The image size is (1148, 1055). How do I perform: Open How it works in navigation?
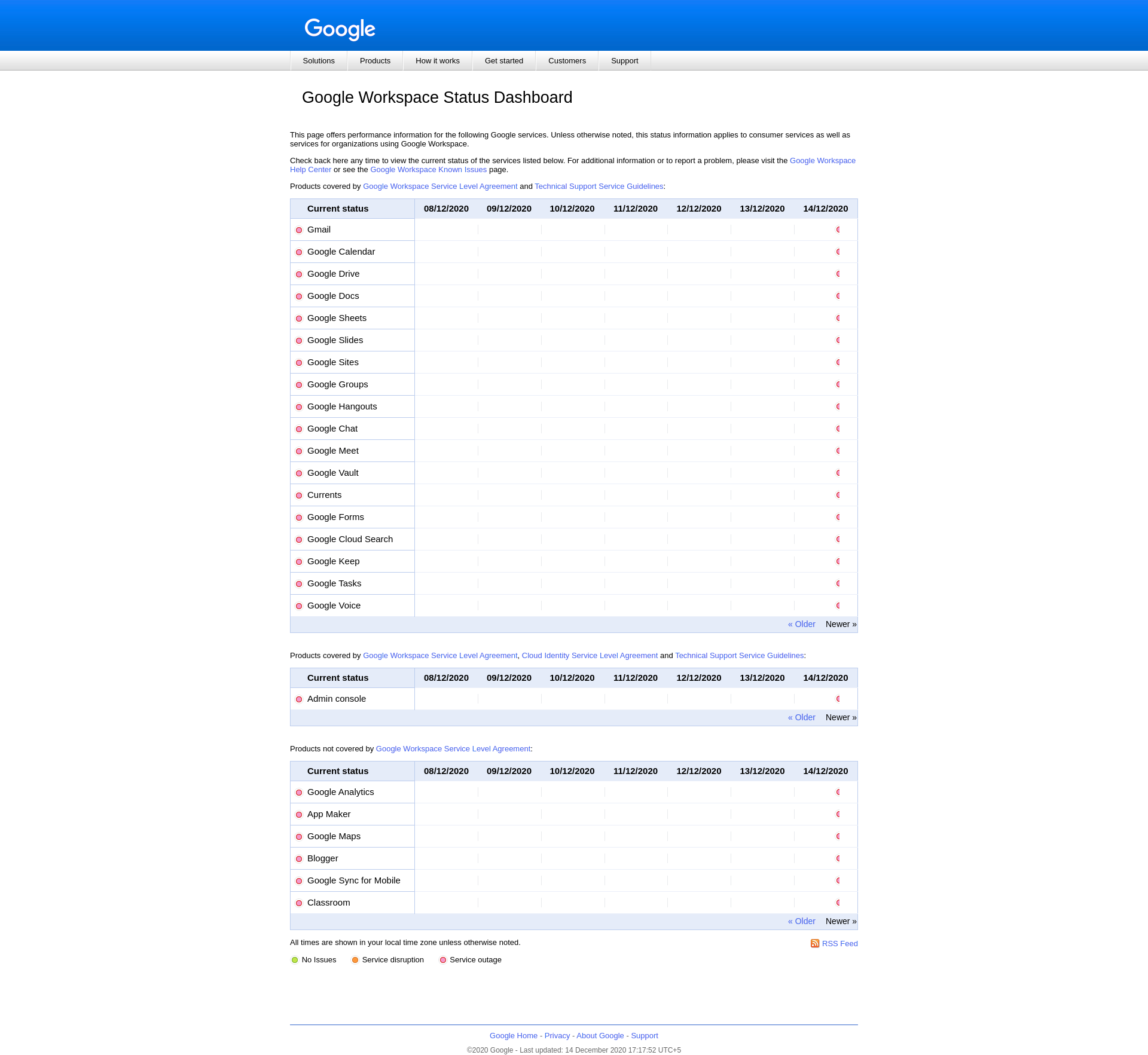tap(437, 61)
